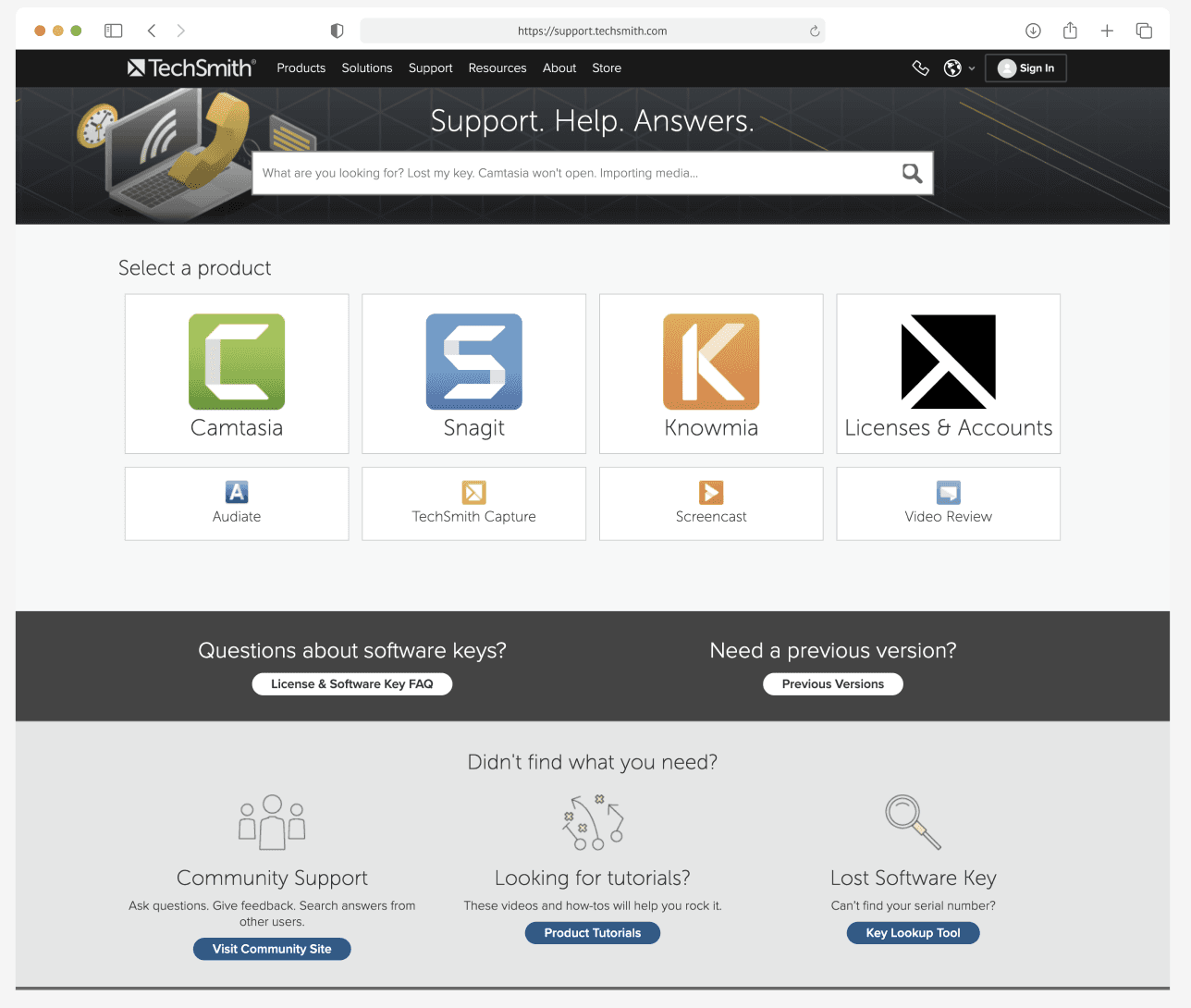1191x1008 pixels.
Task: Click License & Software Key FAQ button
Action: point(352,683)
